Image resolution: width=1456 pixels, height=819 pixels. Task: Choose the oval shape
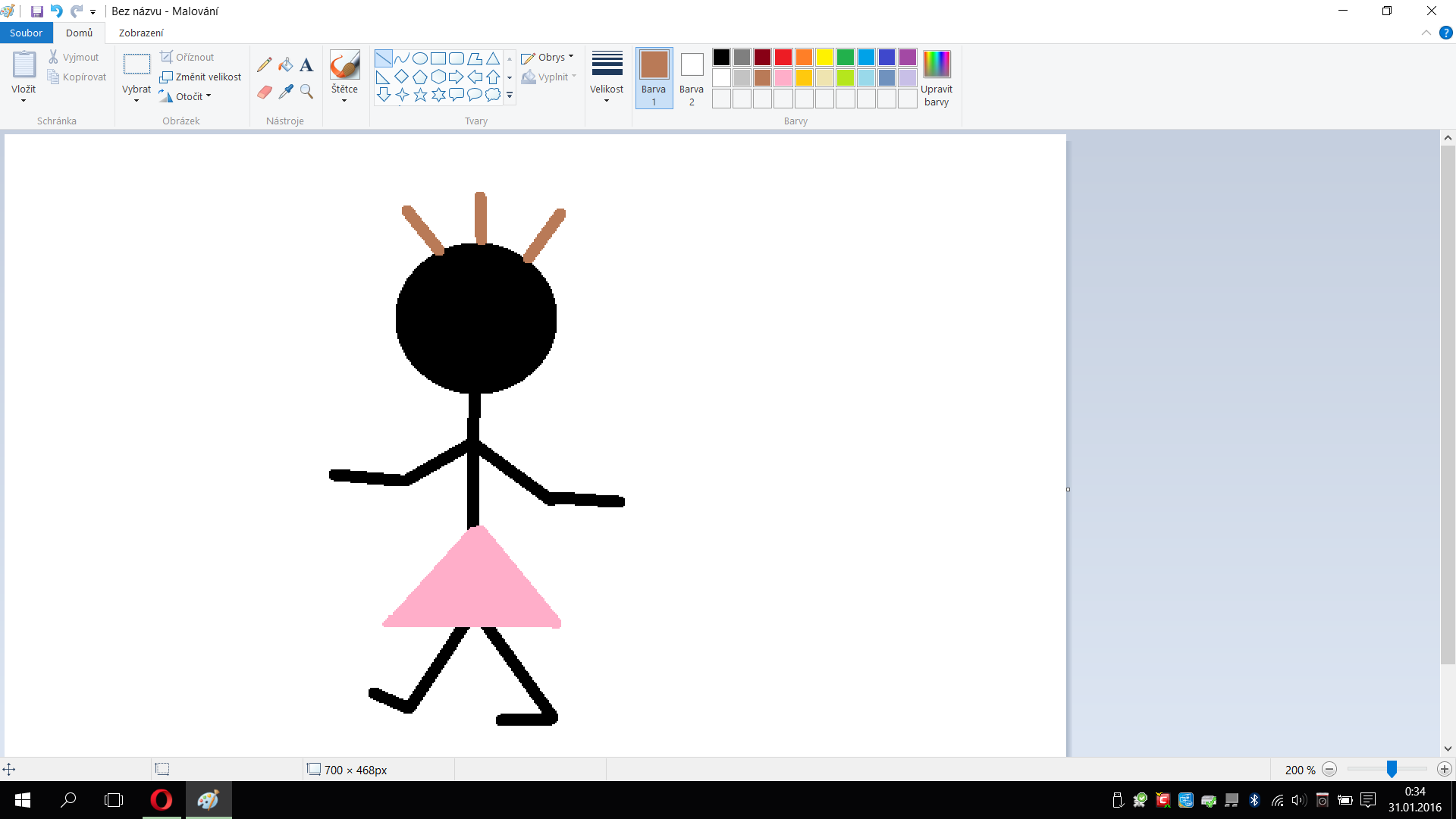pos(419,58)
